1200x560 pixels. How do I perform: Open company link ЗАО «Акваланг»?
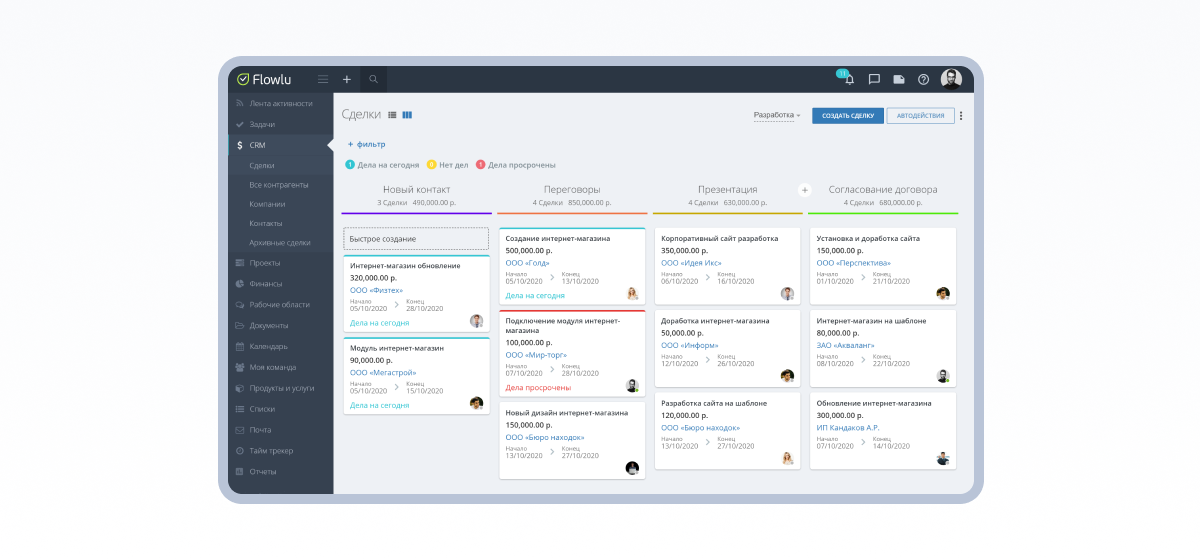click(845, 344)
